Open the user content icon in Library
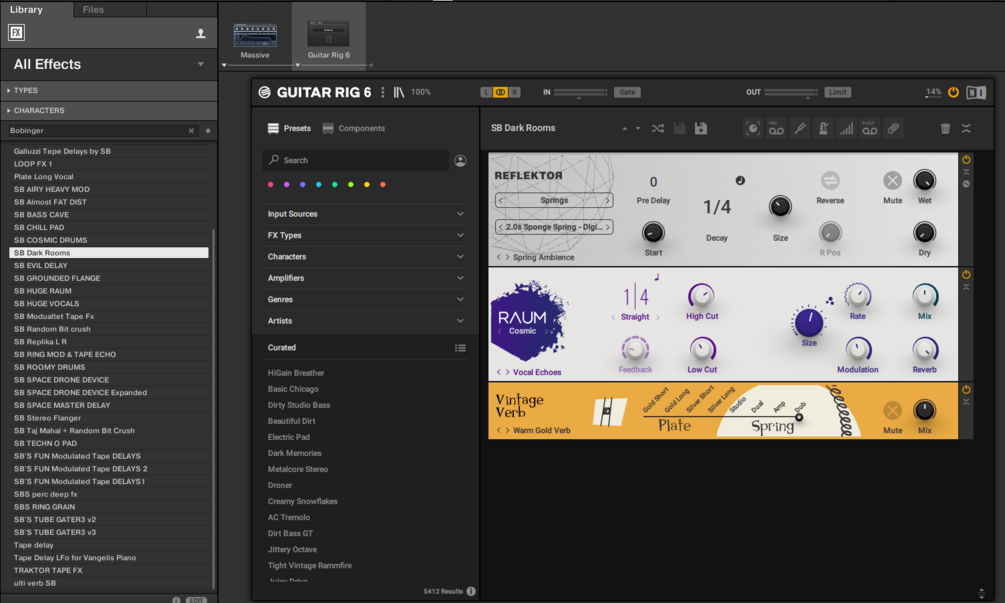This screenshot has height=603, width=1005. tap(201, 33)
